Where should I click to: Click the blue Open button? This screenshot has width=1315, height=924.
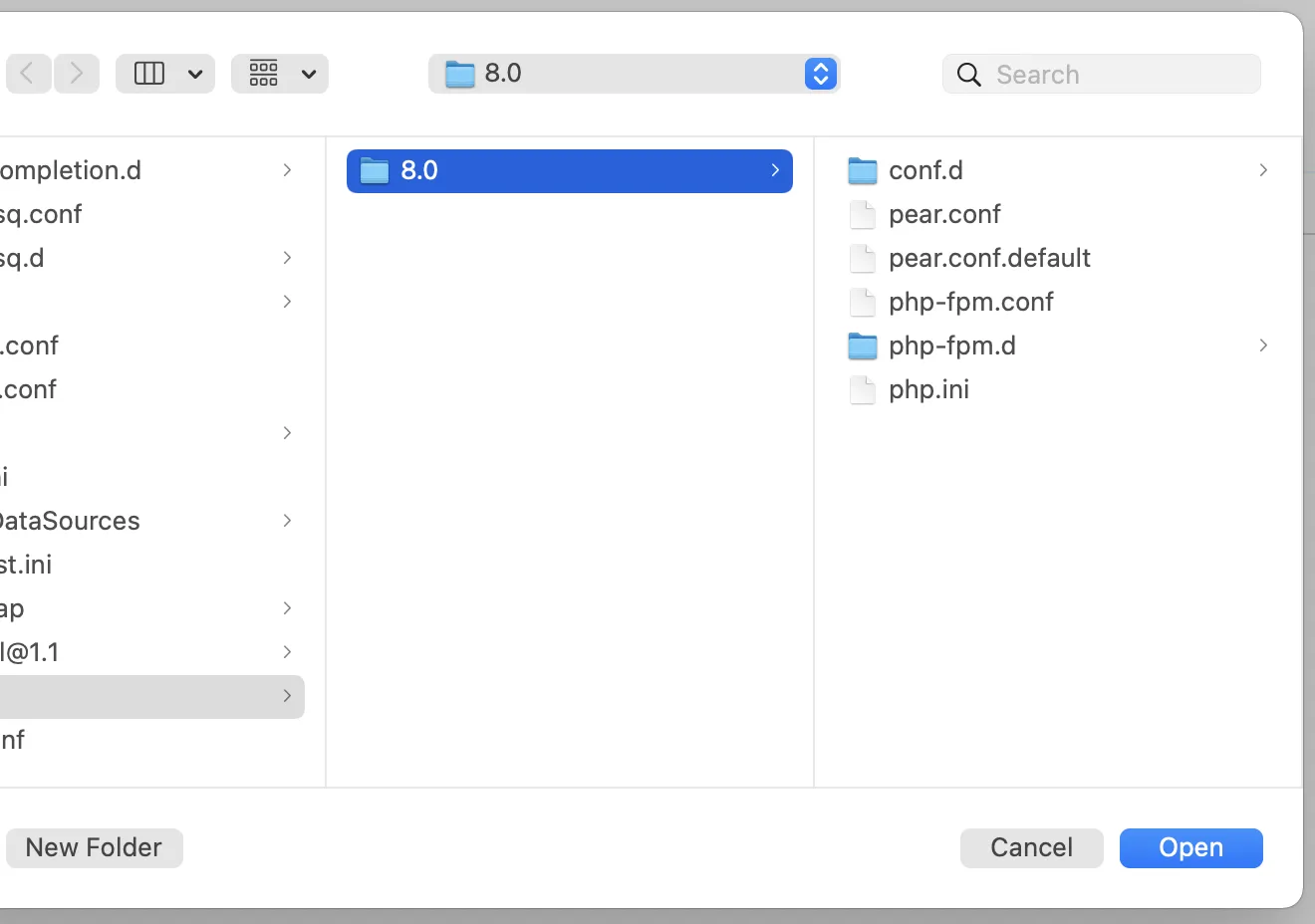1190,848
